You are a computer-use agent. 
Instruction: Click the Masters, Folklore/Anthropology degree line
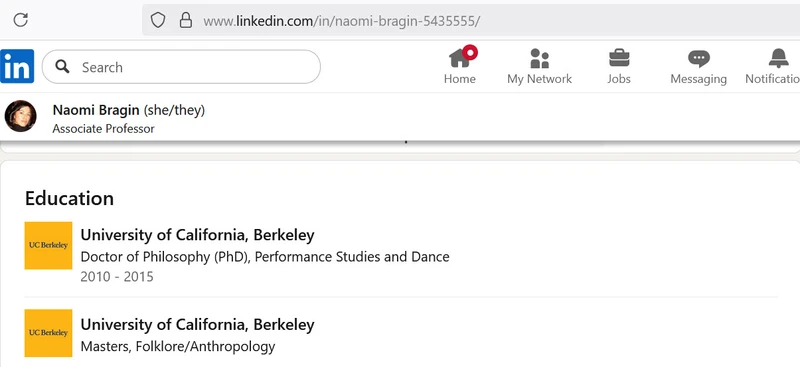coord(178,347)
